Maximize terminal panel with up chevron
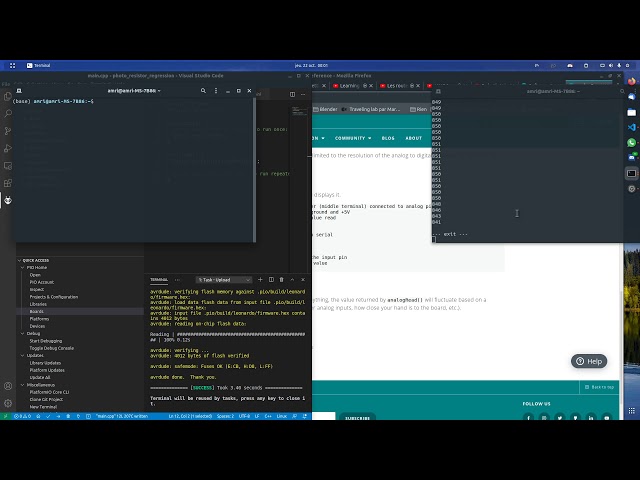Image resolution: width=640 pixels, height=480 pixels. [x=292, y=280]
